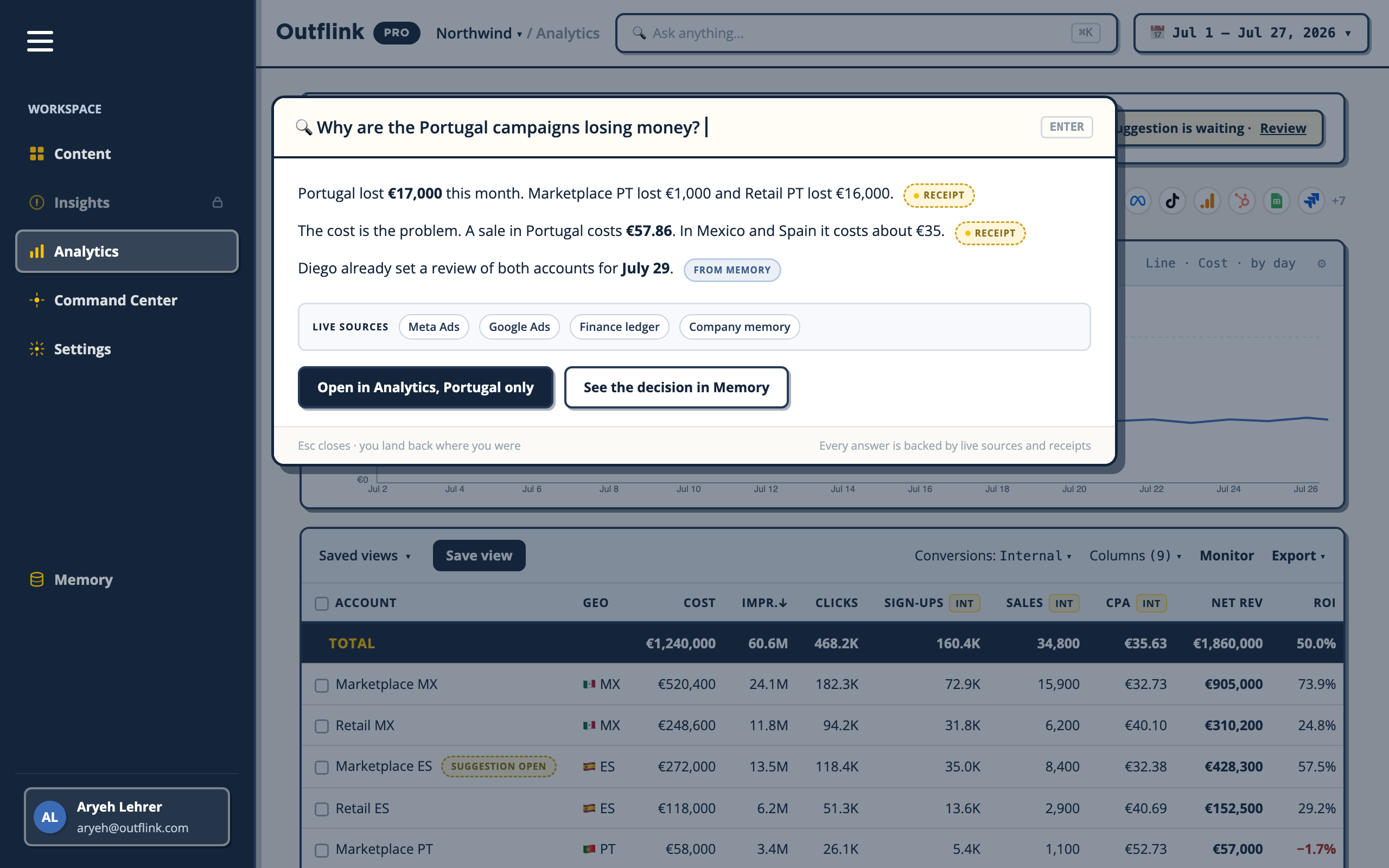The height and width of the screenshot is (868, 1389).
Task: Select the Google Sheets source icon
Action: [x=1277, y=201]
